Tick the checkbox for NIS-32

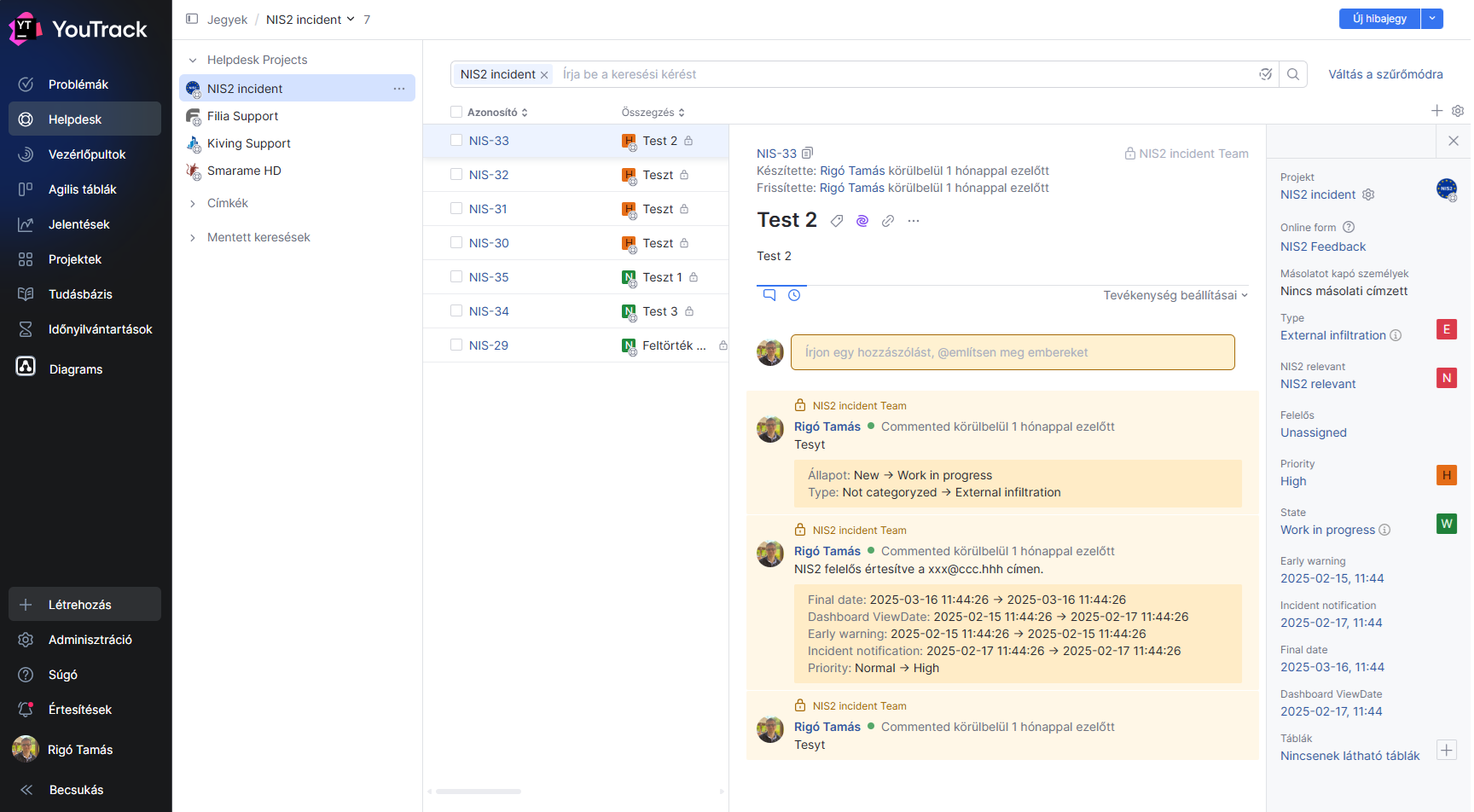pyautogui.click(x=456, y=175)
